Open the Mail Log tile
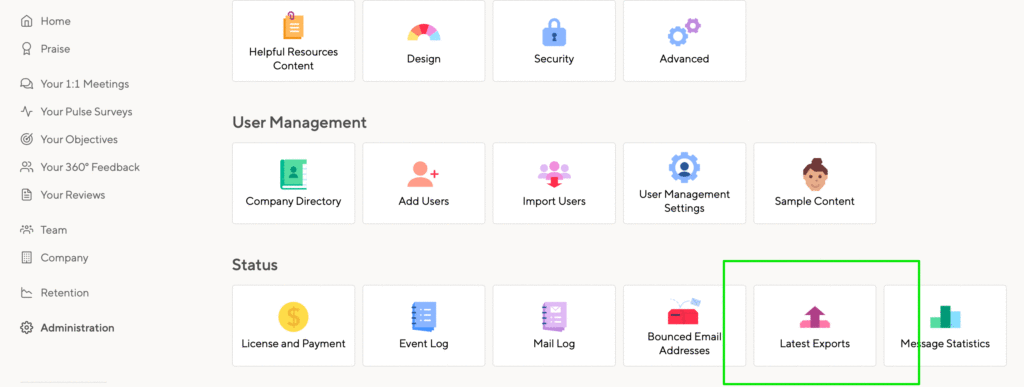Screen dimensions: 1024x387 click(x=554, y=326)
